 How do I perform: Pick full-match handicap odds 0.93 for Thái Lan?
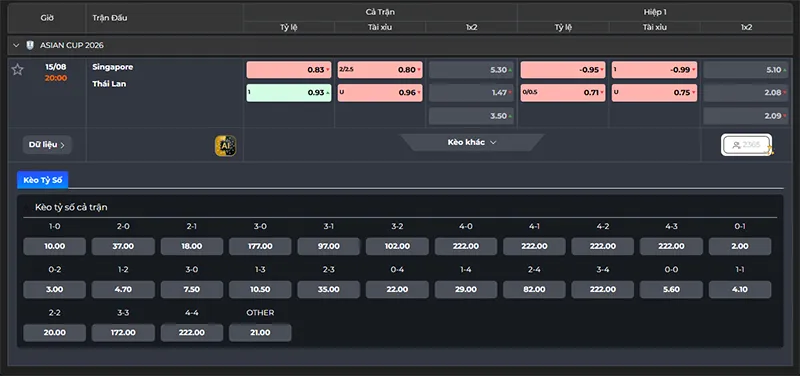coord(289,93)
